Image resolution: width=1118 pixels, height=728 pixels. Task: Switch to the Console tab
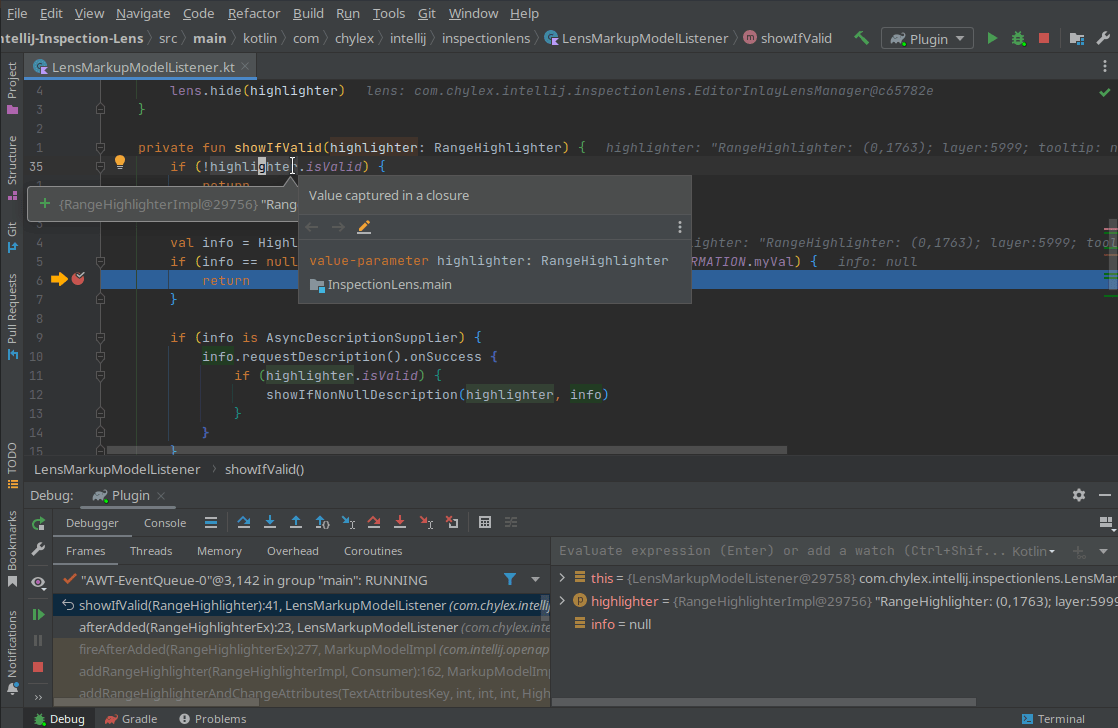point(164,522)
